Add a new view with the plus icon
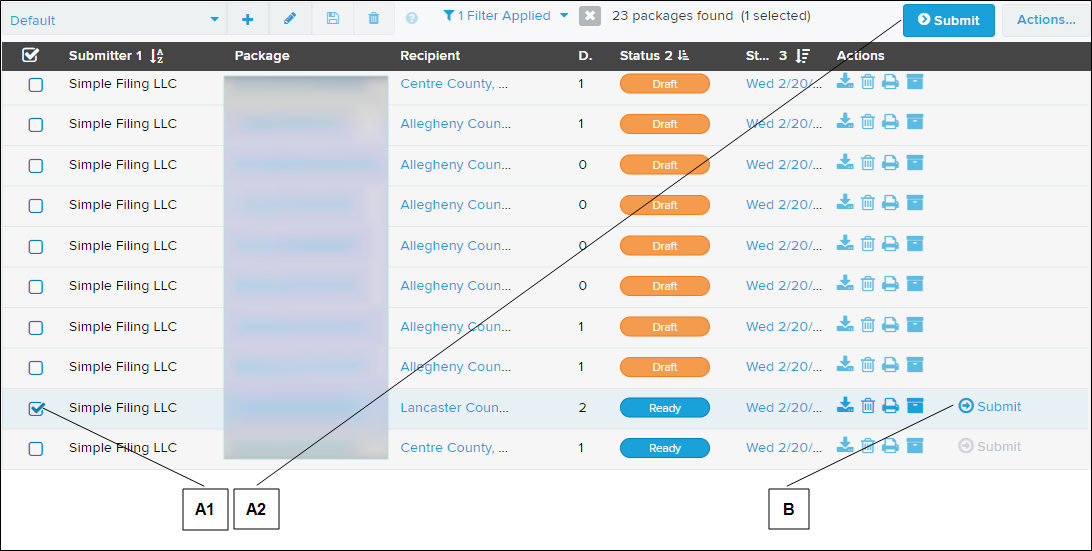Screen dimensions: 1092x551 point(247,20)
